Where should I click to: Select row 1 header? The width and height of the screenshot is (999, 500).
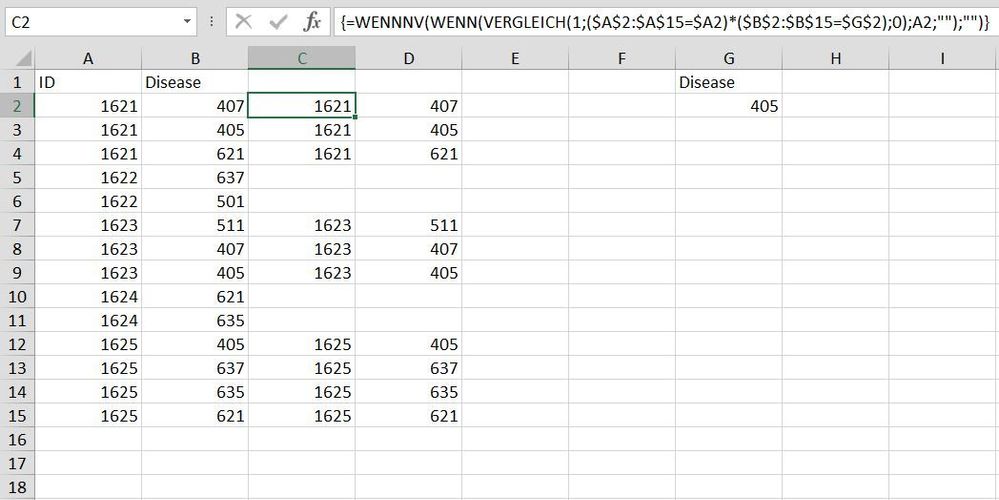coord(17,82)
